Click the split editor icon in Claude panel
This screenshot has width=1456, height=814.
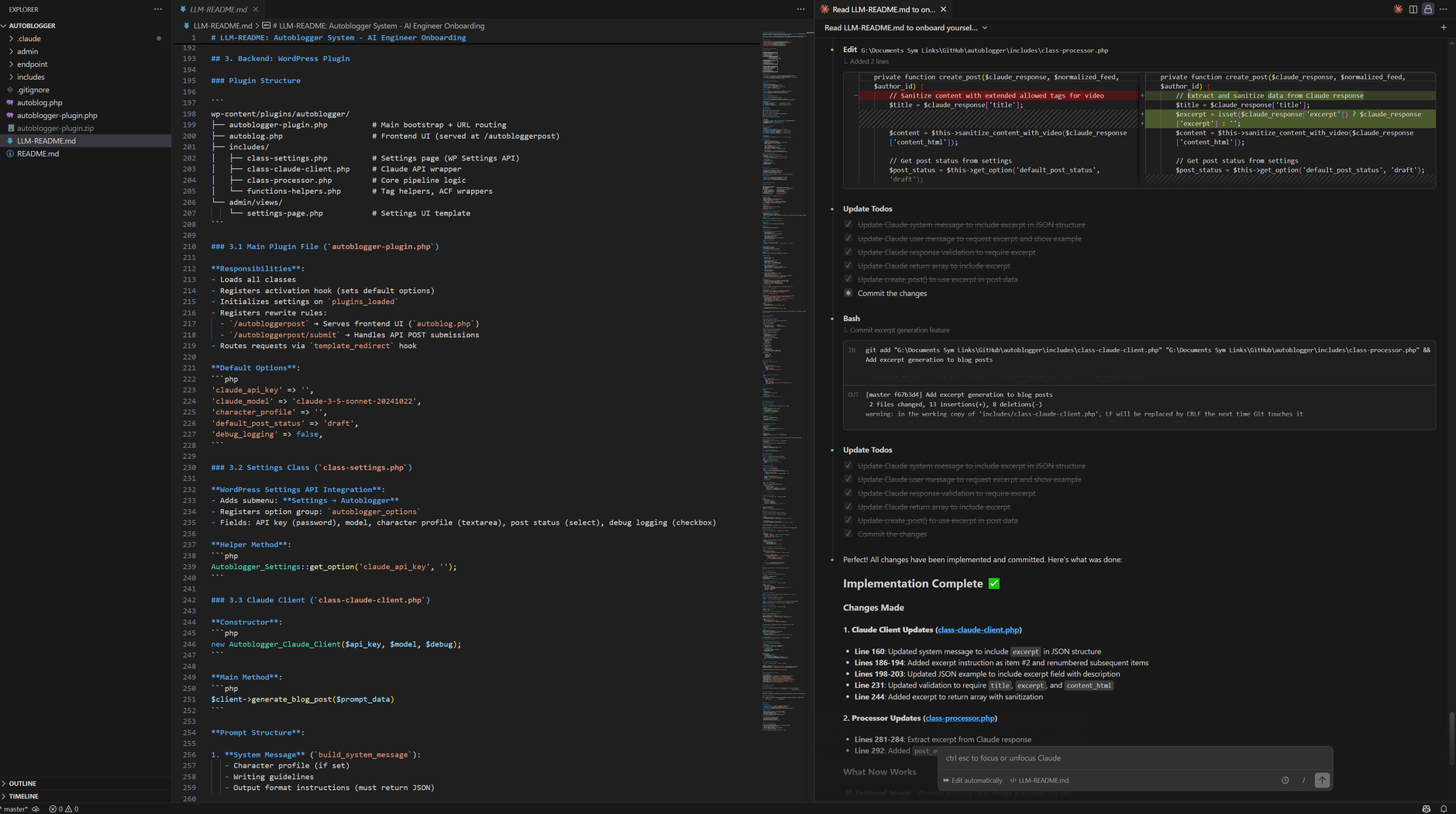[1413, 9]
